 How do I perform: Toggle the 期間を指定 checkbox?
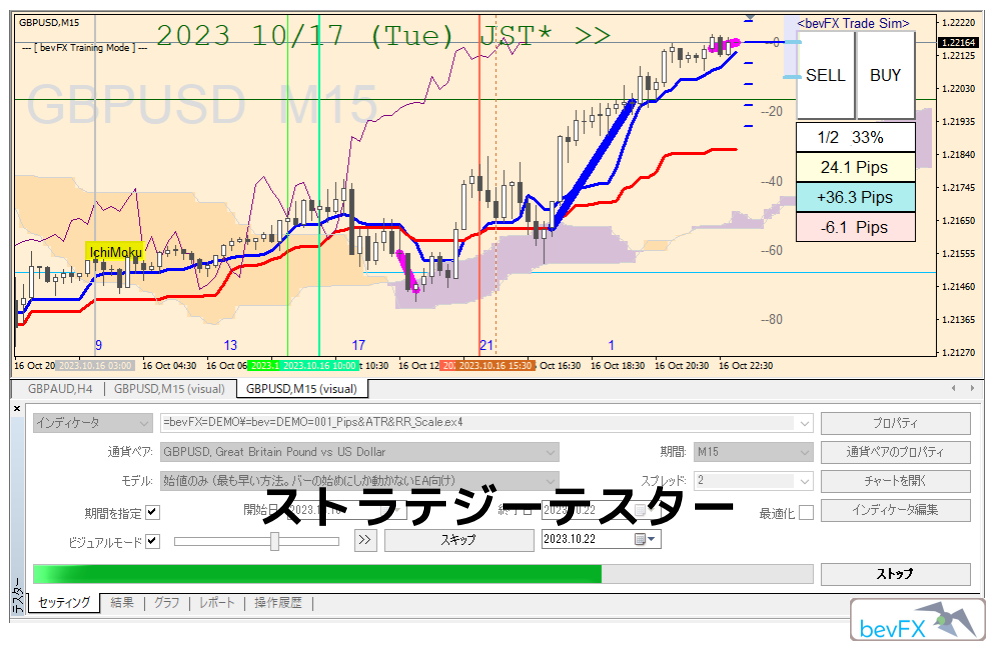tap(152, 513)
